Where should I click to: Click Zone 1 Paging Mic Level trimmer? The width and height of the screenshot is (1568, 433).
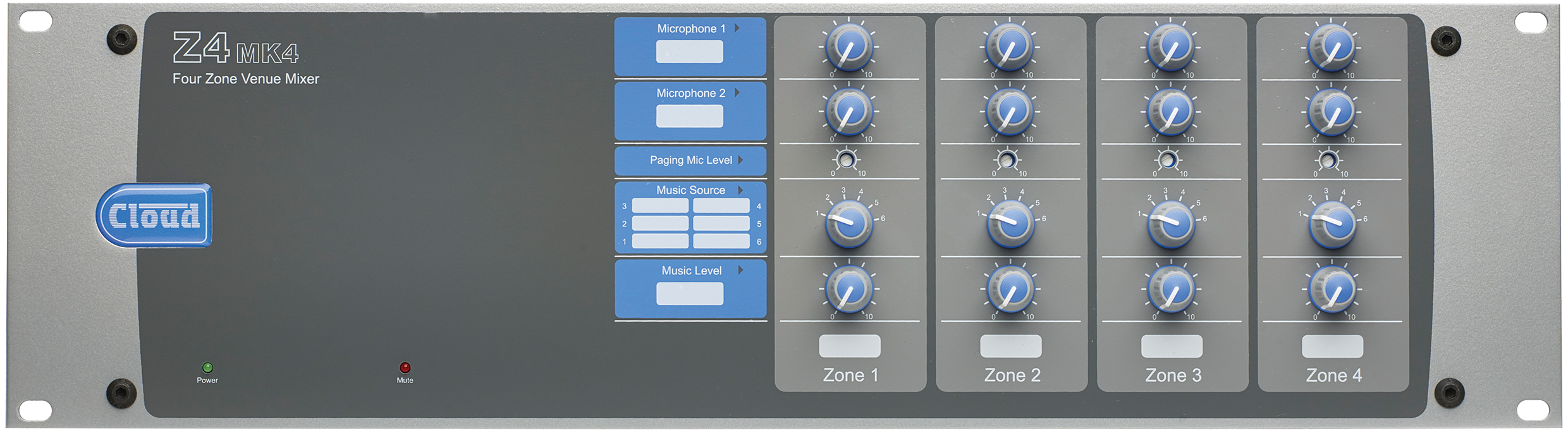point(847,160)
